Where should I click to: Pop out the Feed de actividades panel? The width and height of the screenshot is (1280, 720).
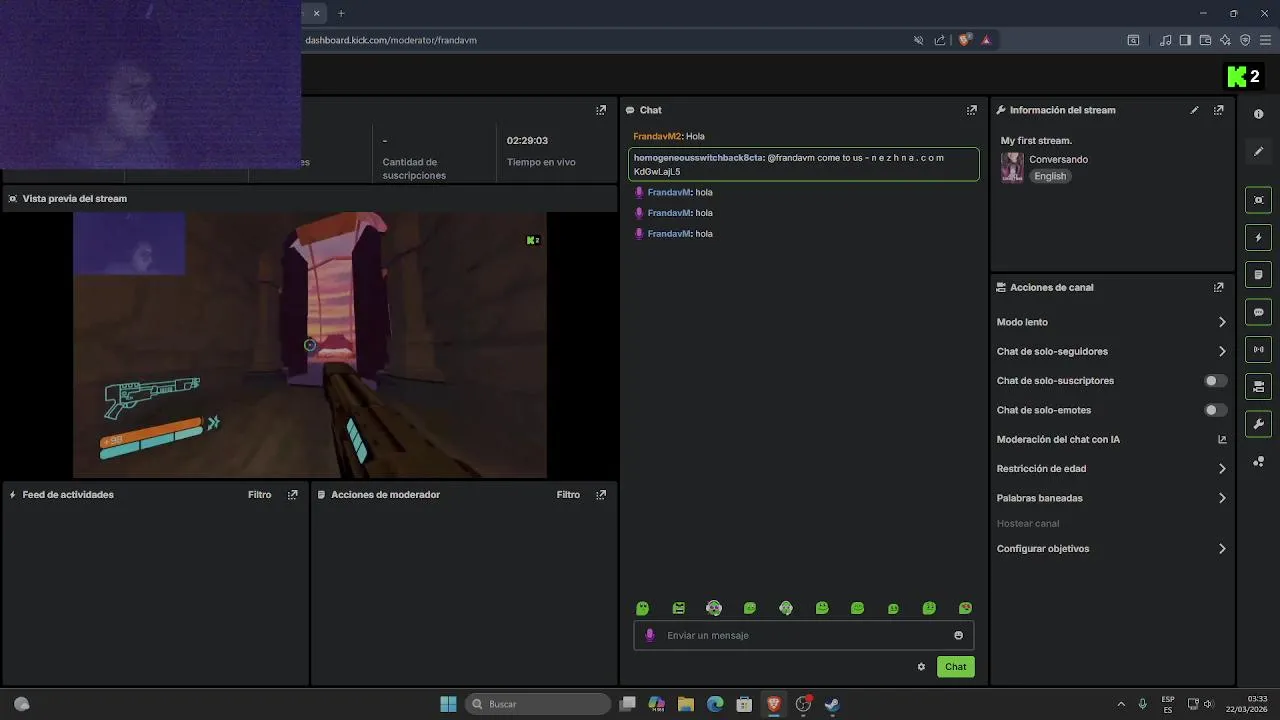tap(292, 494)
